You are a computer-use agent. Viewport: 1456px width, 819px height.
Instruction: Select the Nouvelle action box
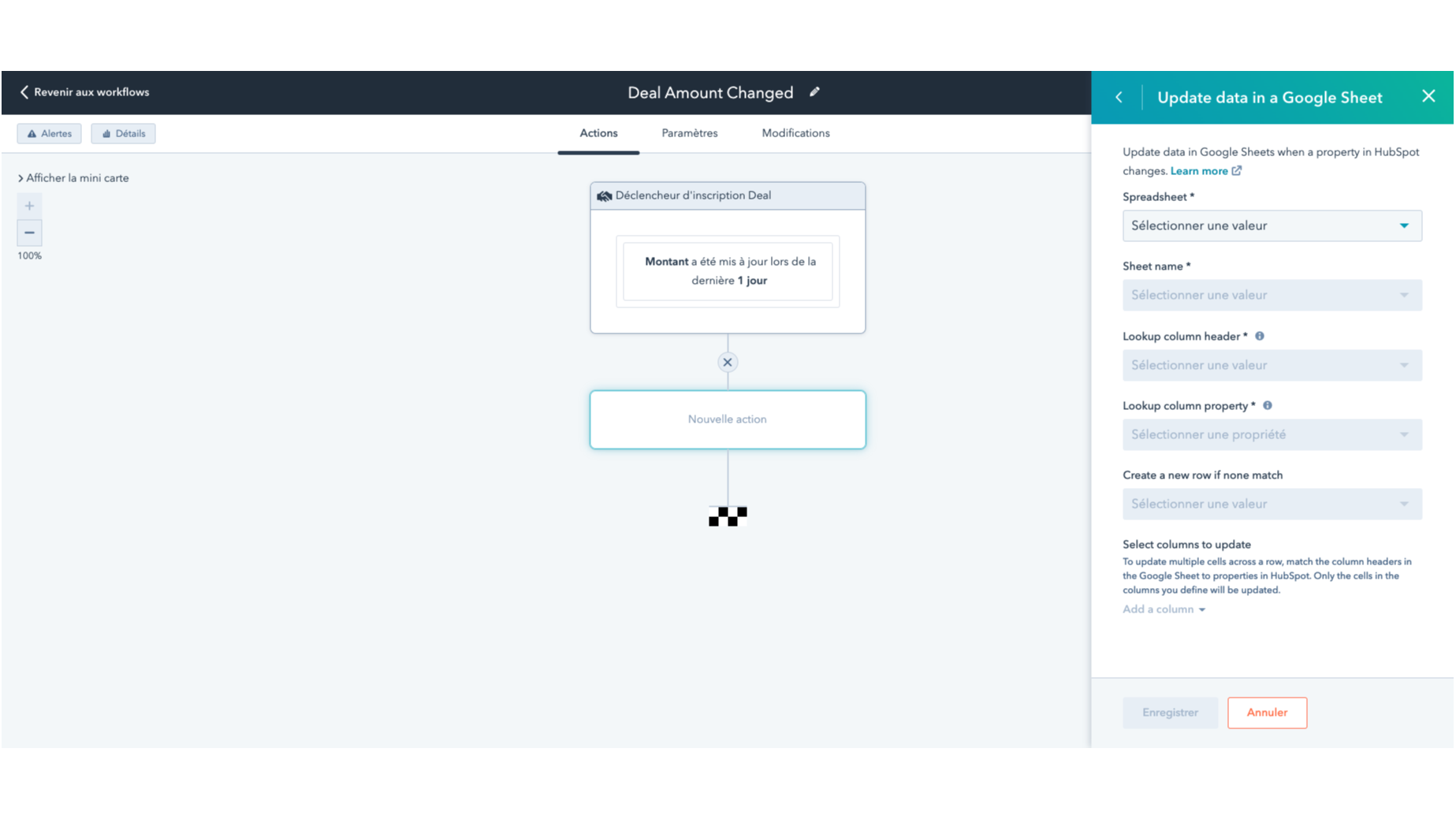point(727,419)
